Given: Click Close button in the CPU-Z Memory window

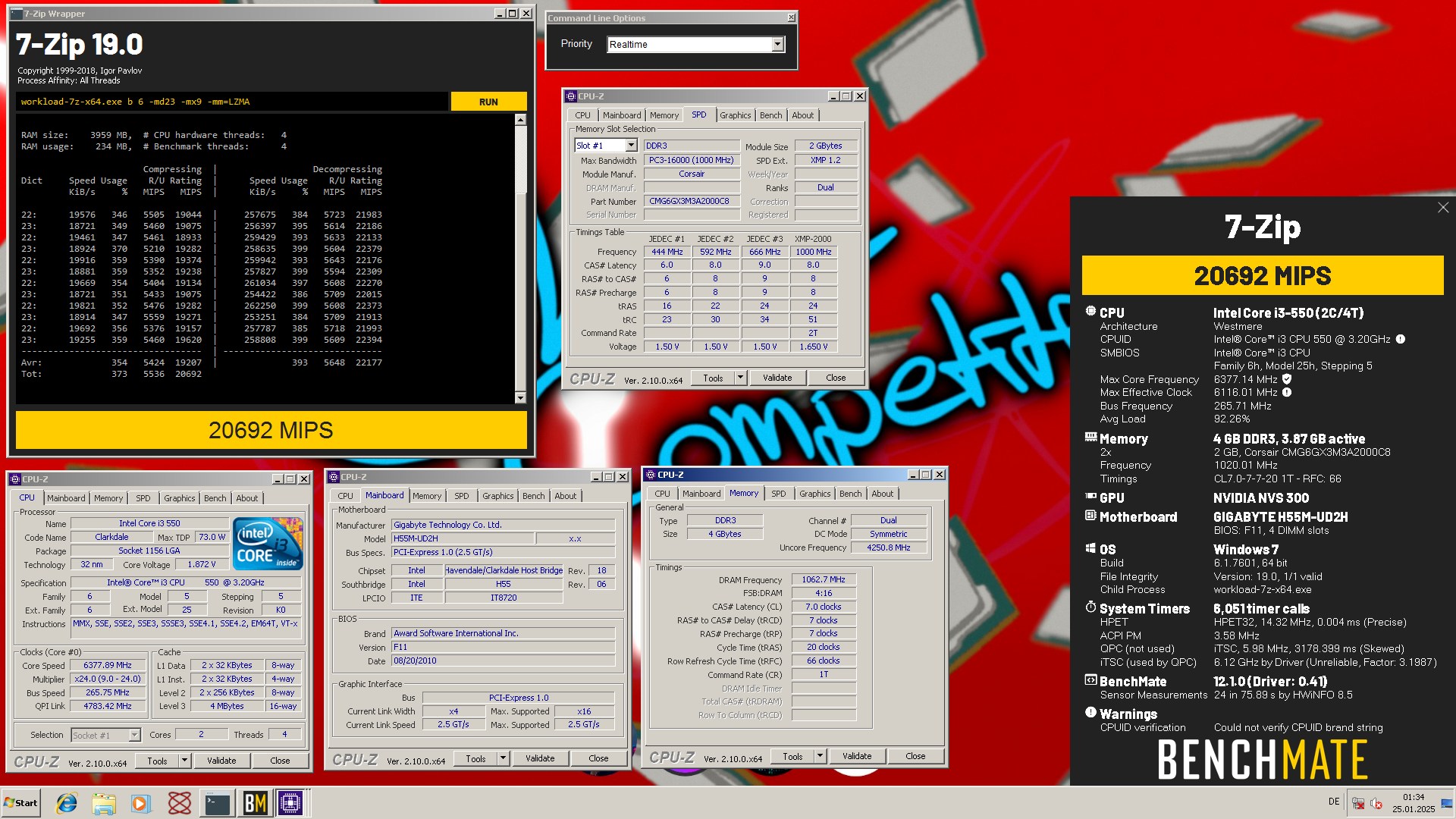Looking at the screenshot, I should coord(915,756).
